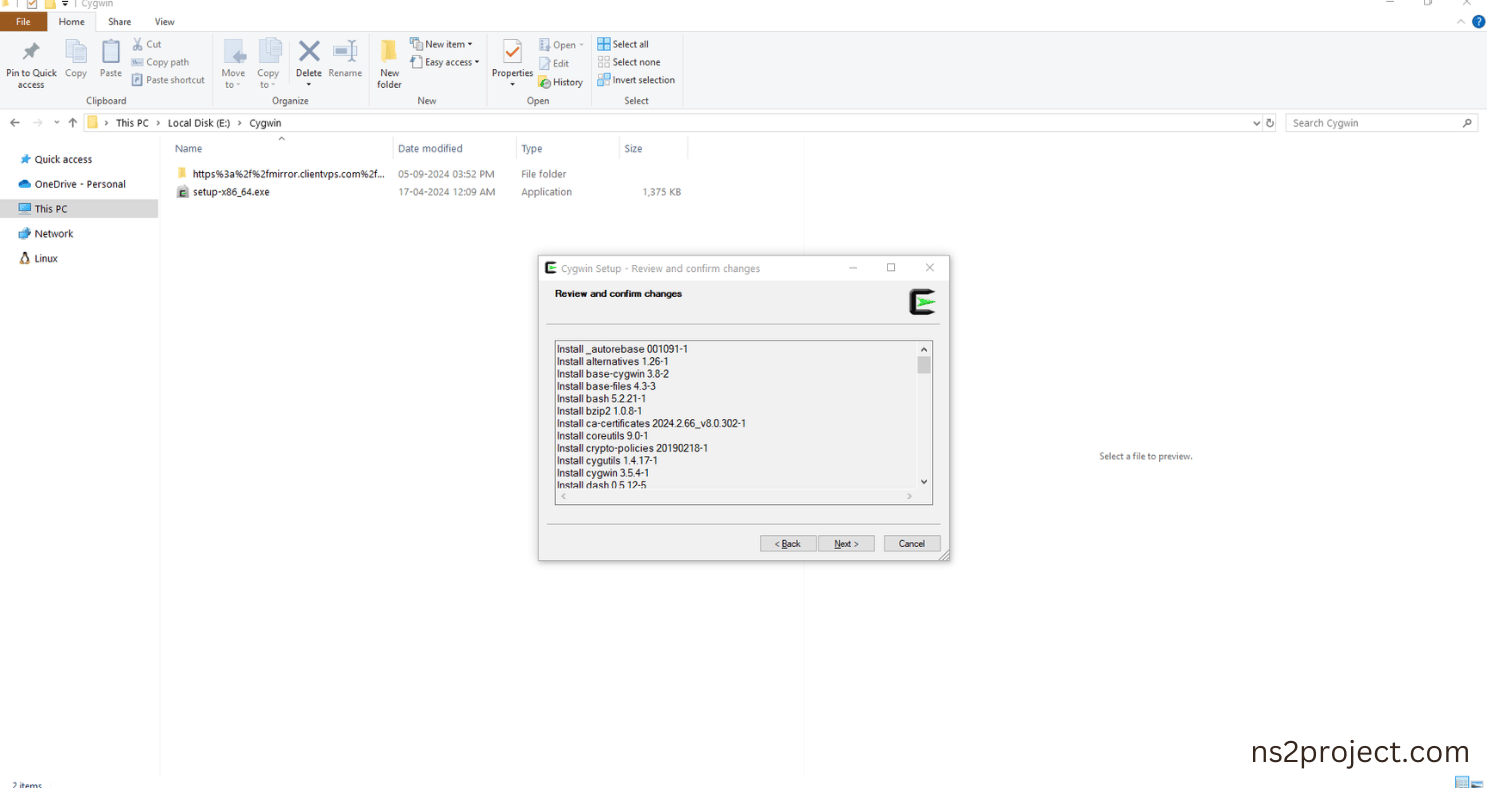
Task: Switch to the View ribbon tab
Action: [165, 21]
